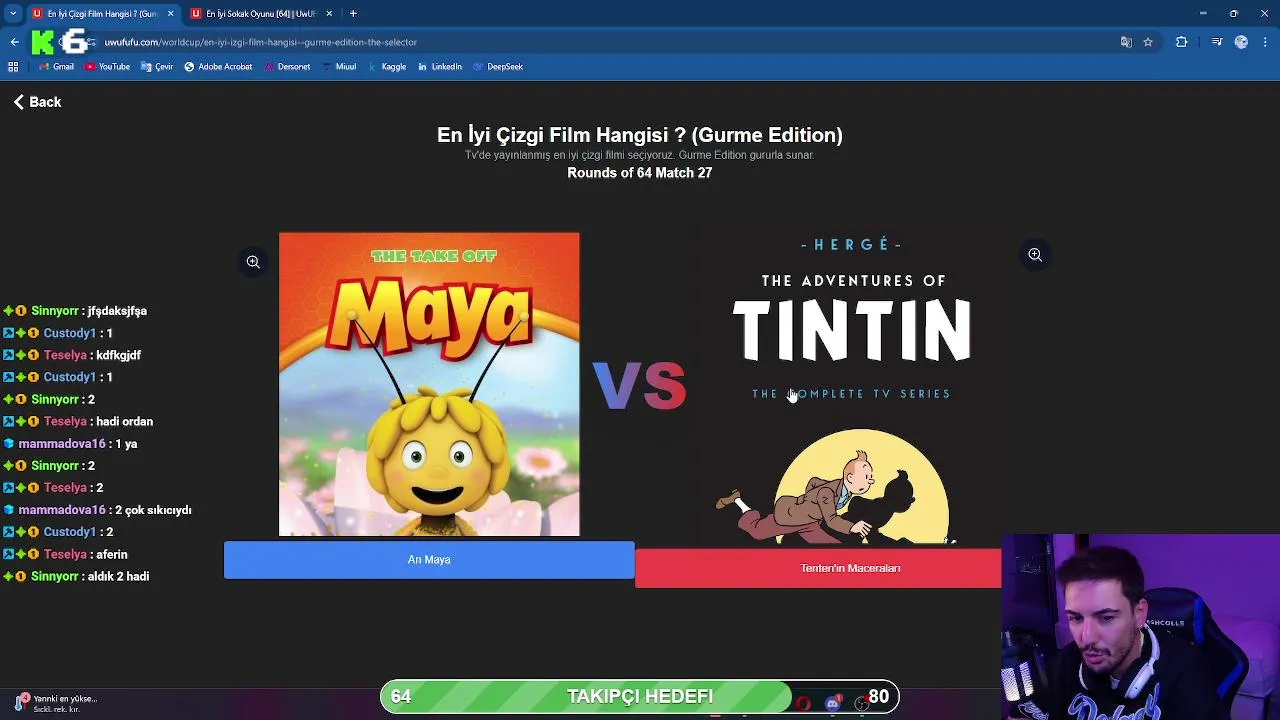Click Teselya's 'kdfkgjdf' chat message
The image size is (1280, 720).
click(x=118, y=355)
